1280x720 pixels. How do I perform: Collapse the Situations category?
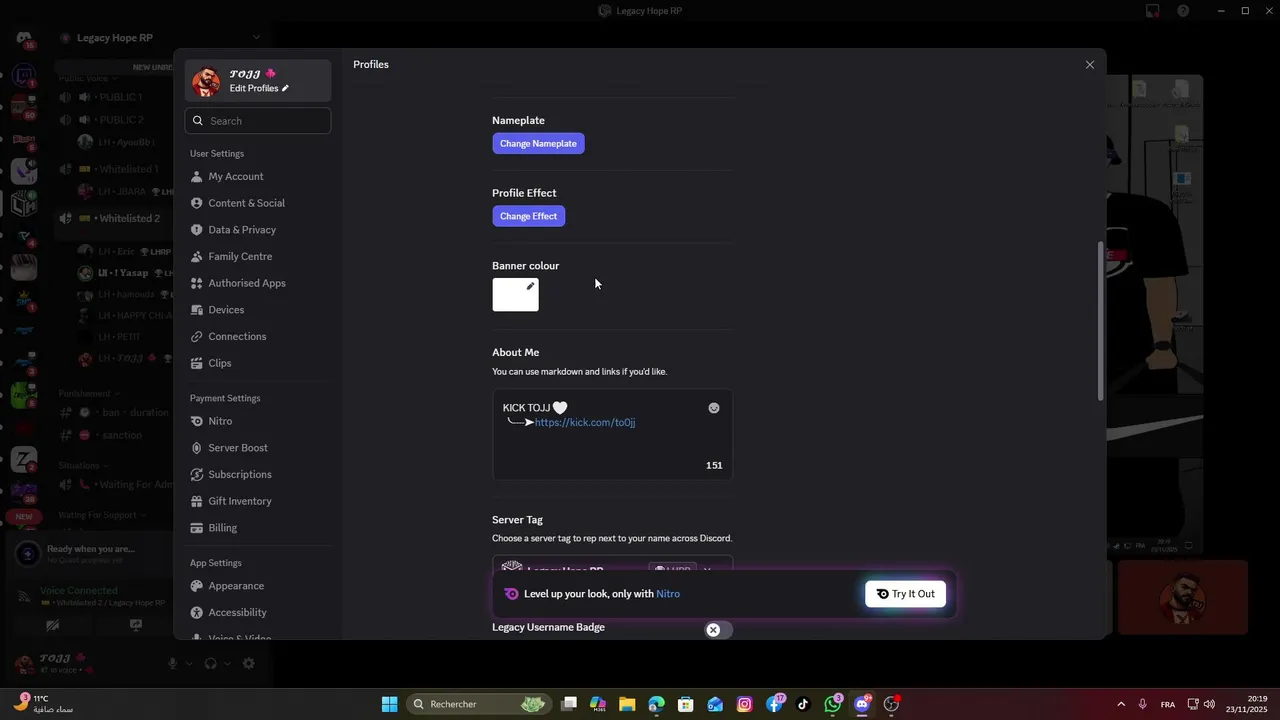[82, 465]
